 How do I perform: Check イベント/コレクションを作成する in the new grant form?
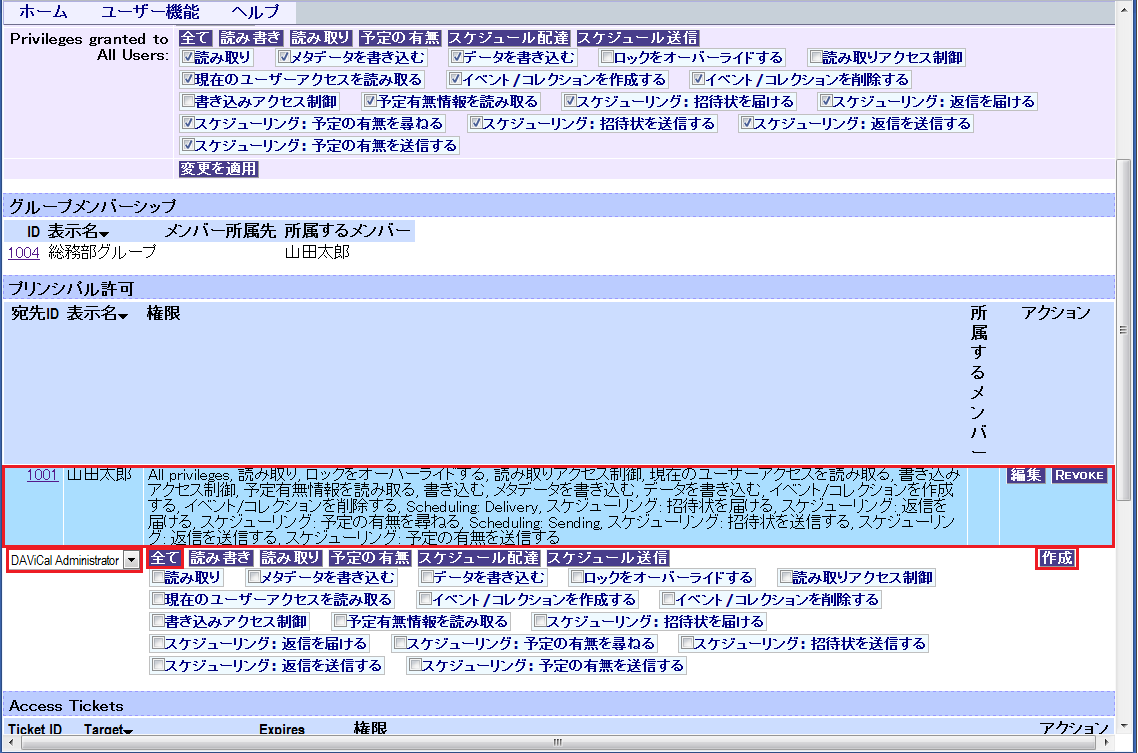pos(424,600)
